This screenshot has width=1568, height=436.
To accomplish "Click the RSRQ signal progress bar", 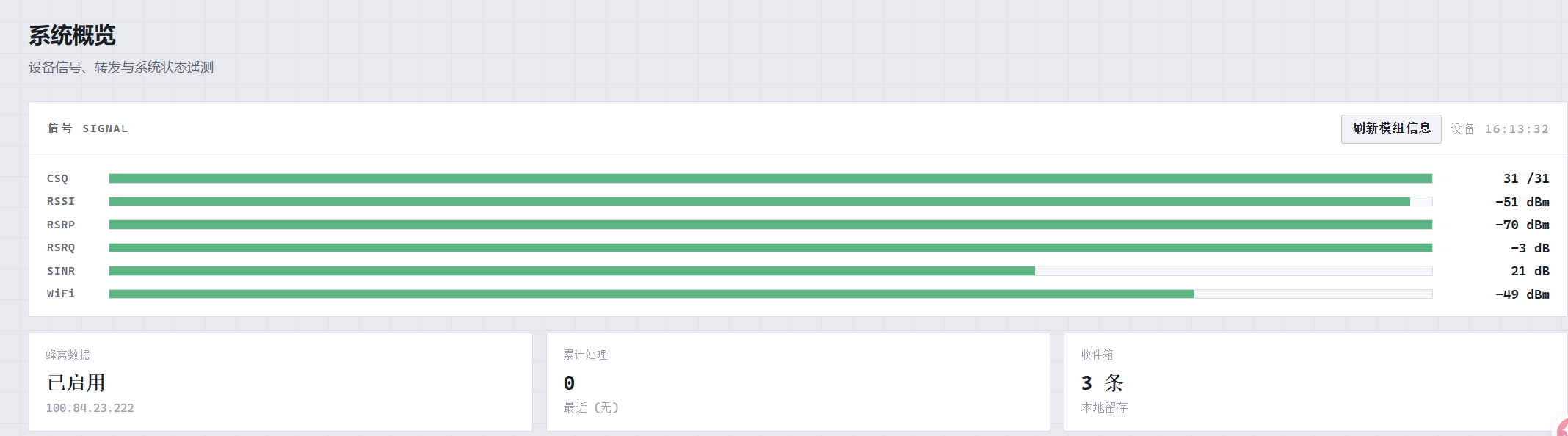I will click(771, 247).
